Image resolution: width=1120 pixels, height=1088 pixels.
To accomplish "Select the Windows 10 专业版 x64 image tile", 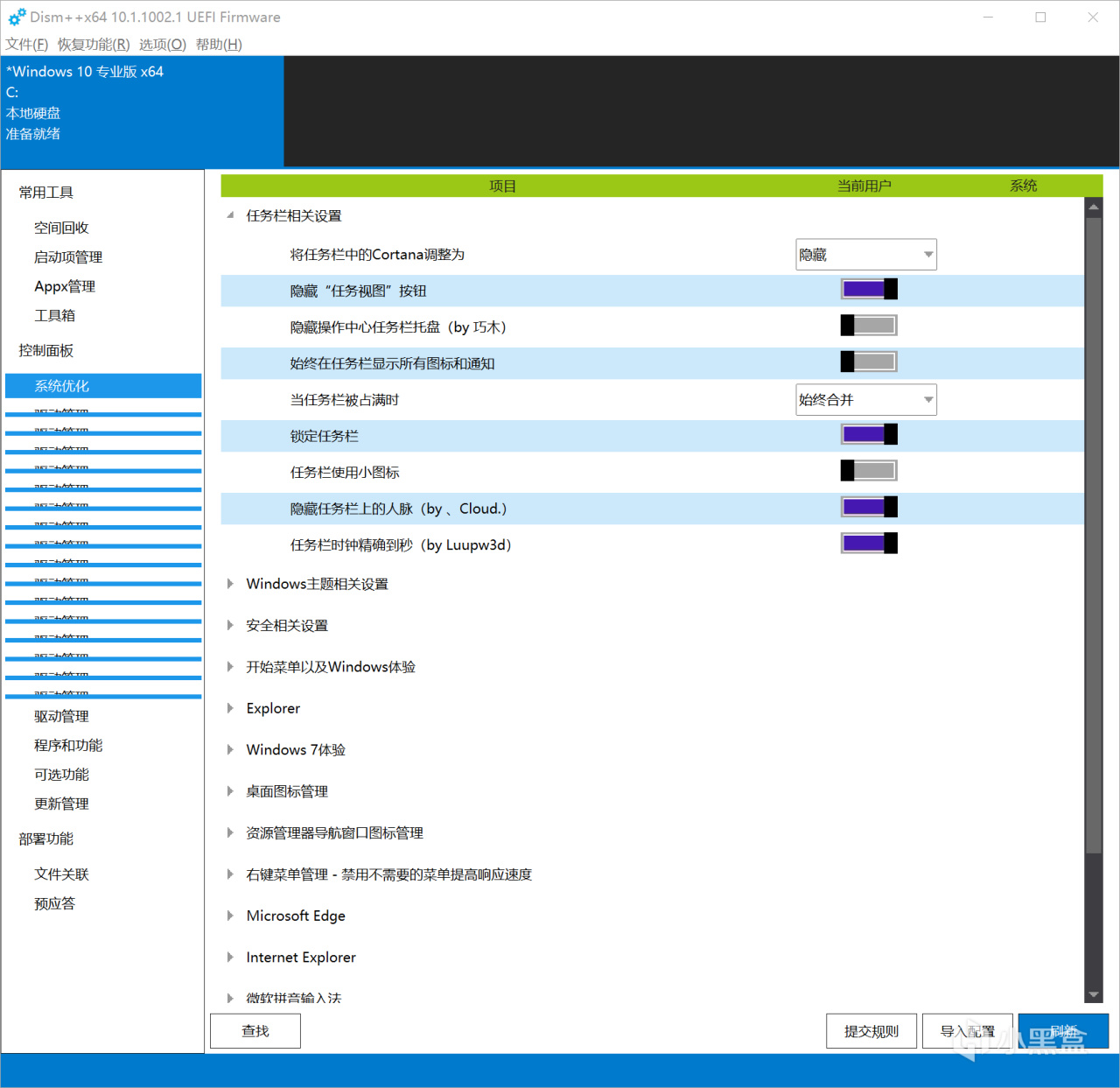I will point(143,111).
